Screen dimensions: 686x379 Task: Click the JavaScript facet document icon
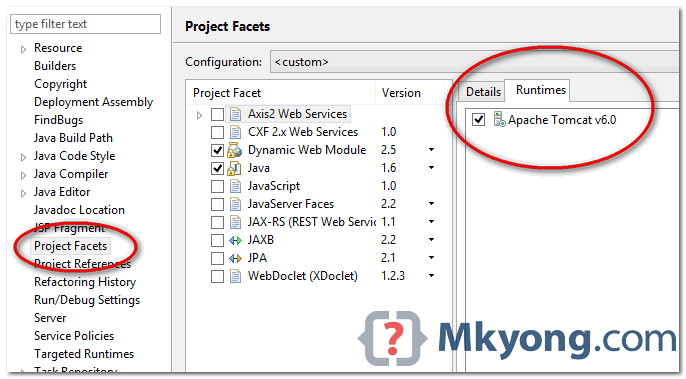(x=235, y=186)
